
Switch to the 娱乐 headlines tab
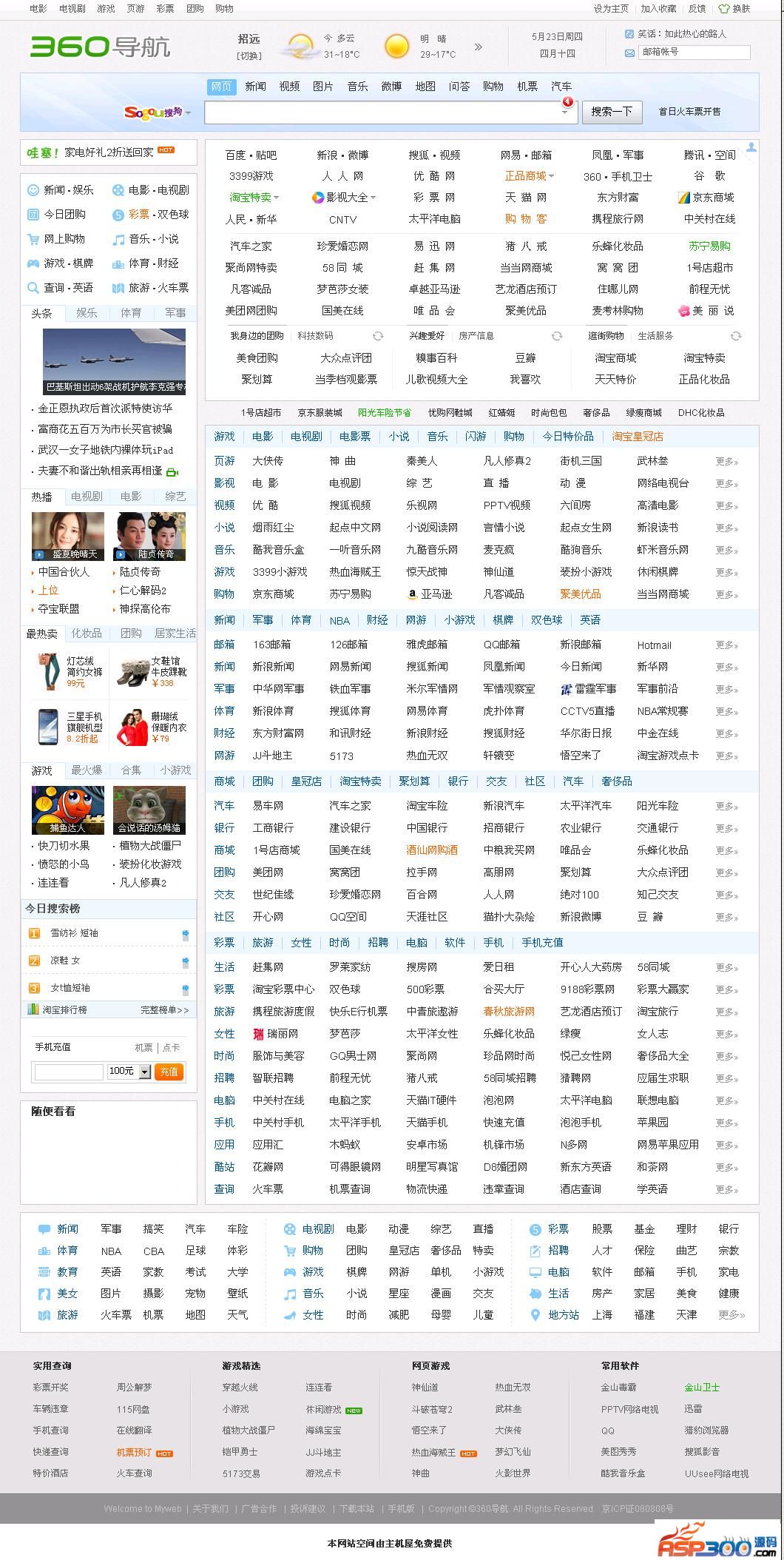click(x=87, y=313)
